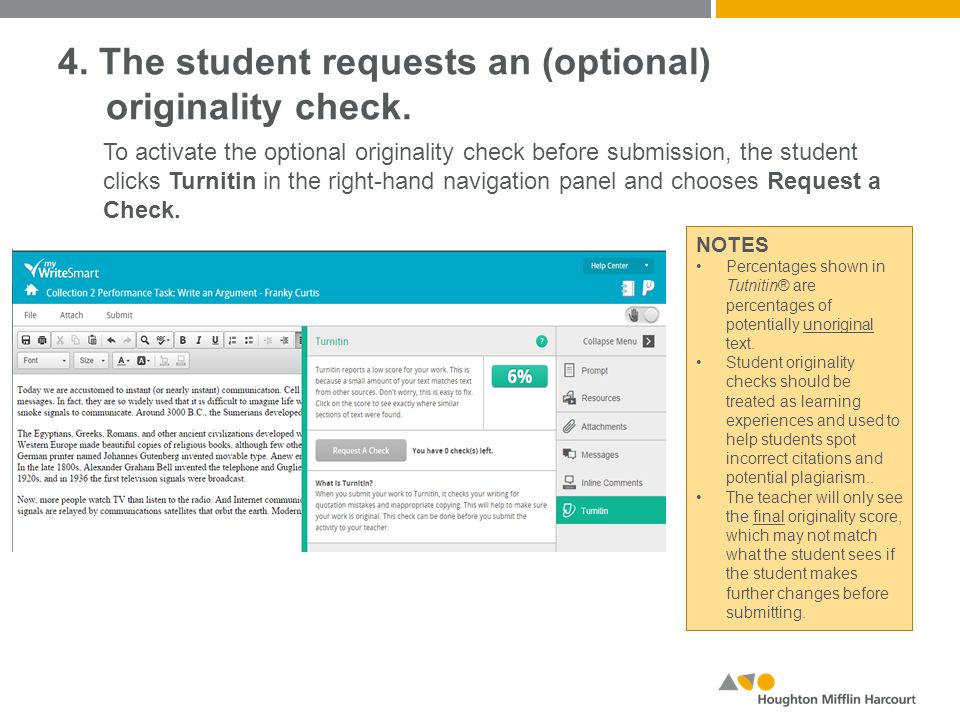
Task: Click the Copy icon in the toolbar
Action: [x=75, y=340]
